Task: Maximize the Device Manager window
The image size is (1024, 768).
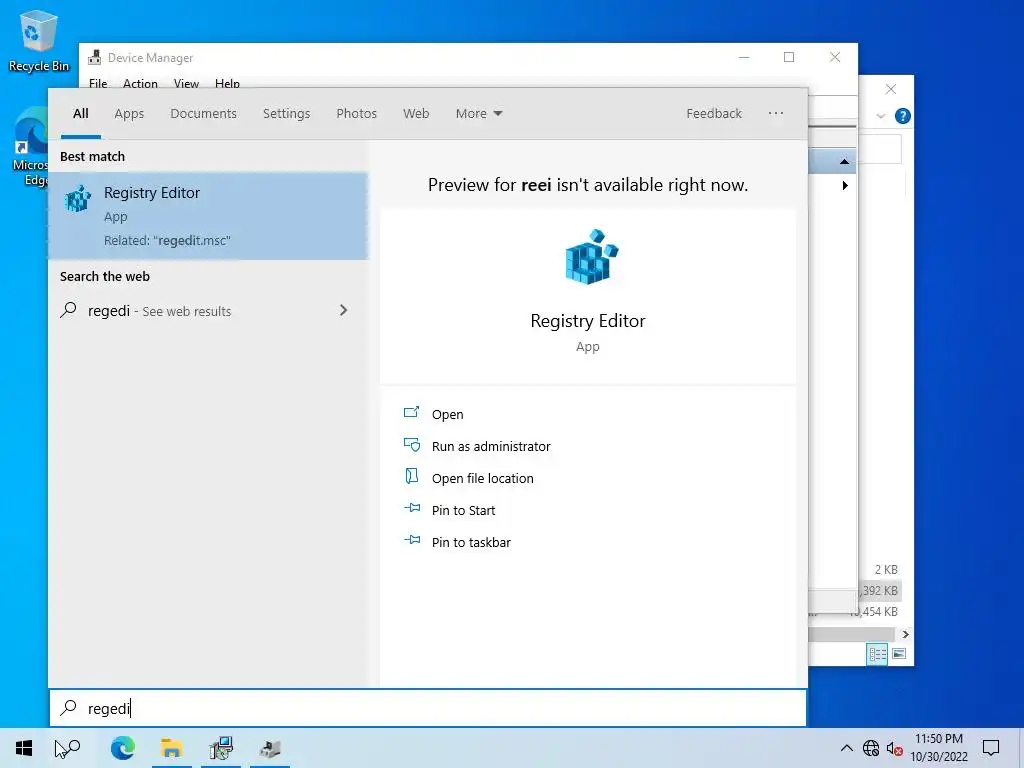Action: click(789, 57)
